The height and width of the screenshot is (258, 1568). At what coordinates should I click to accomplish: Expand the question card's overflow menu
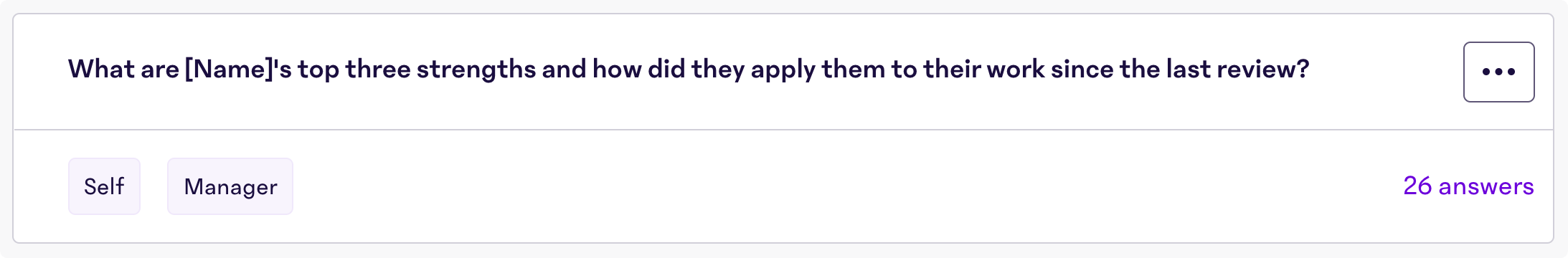[1498, 72]
